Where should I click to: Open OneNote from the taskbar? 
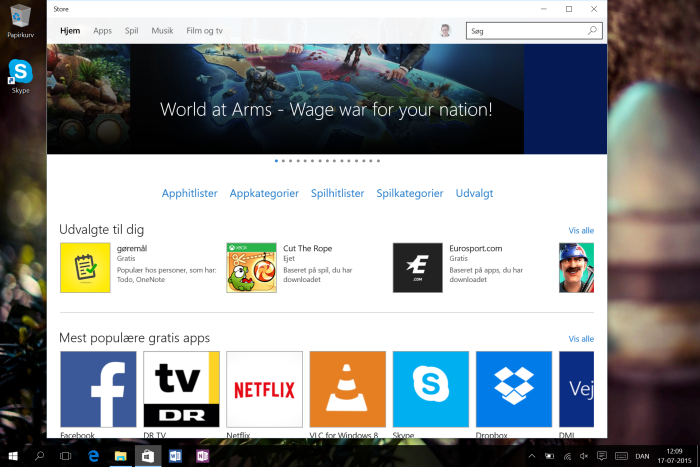(202, 456)
